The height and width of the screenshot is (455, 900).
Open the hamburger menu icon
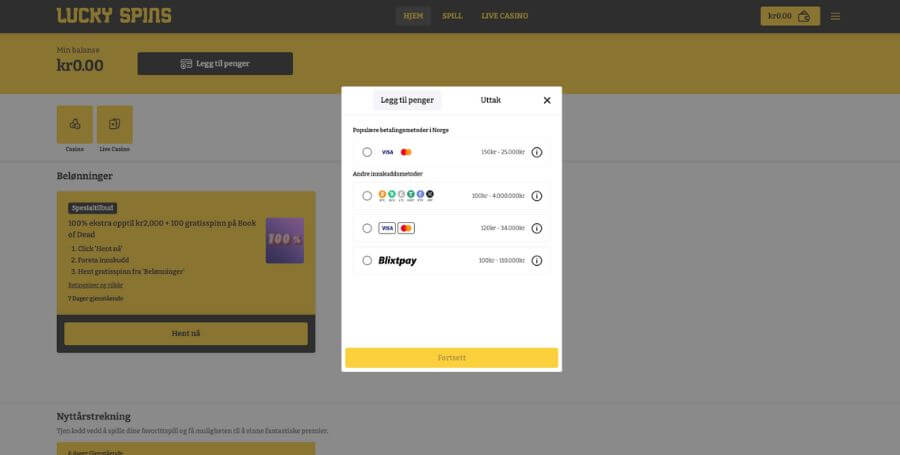tap(835, 16)
